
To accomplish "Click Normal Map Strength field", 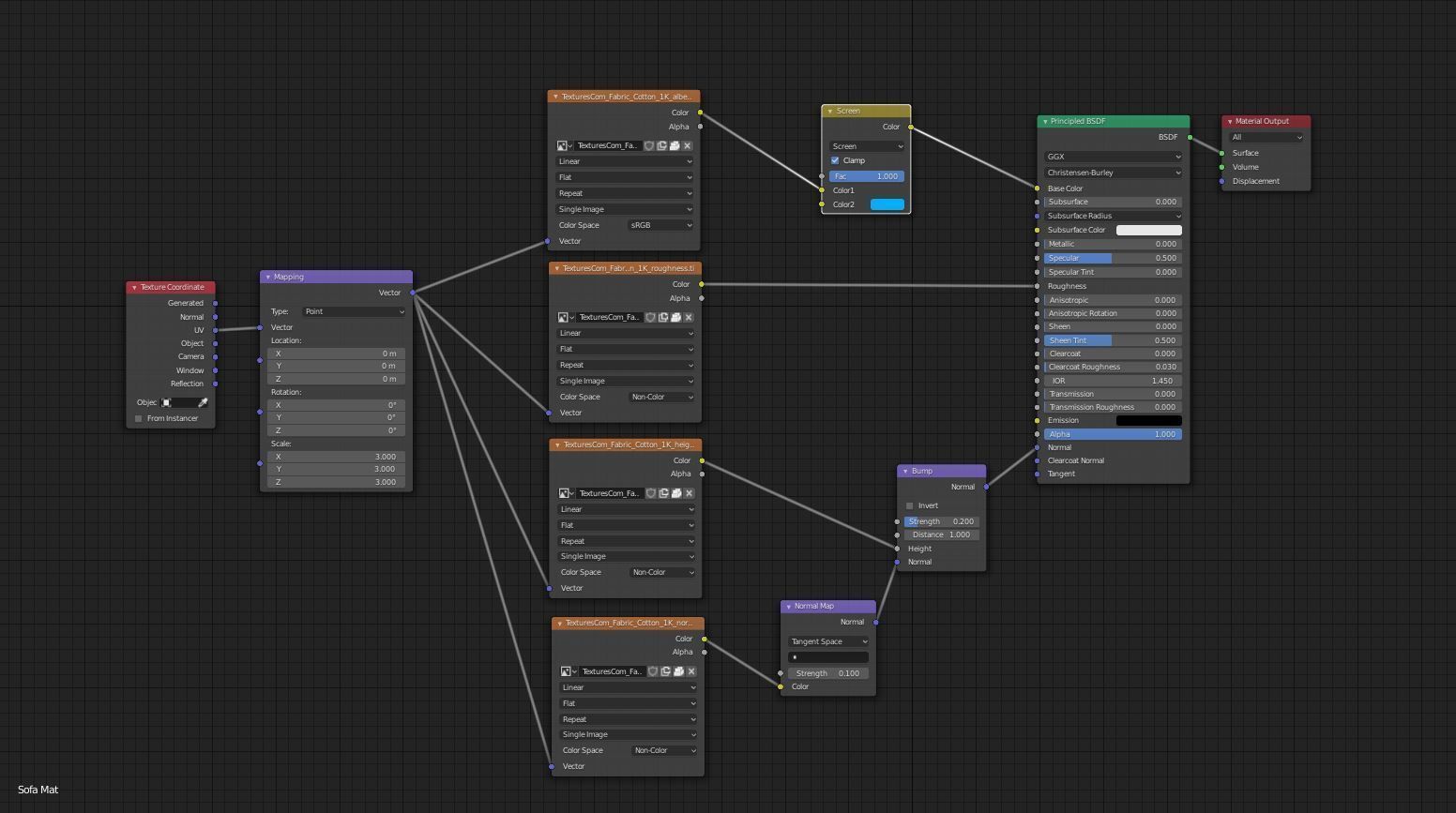I will tap(828, 673).
